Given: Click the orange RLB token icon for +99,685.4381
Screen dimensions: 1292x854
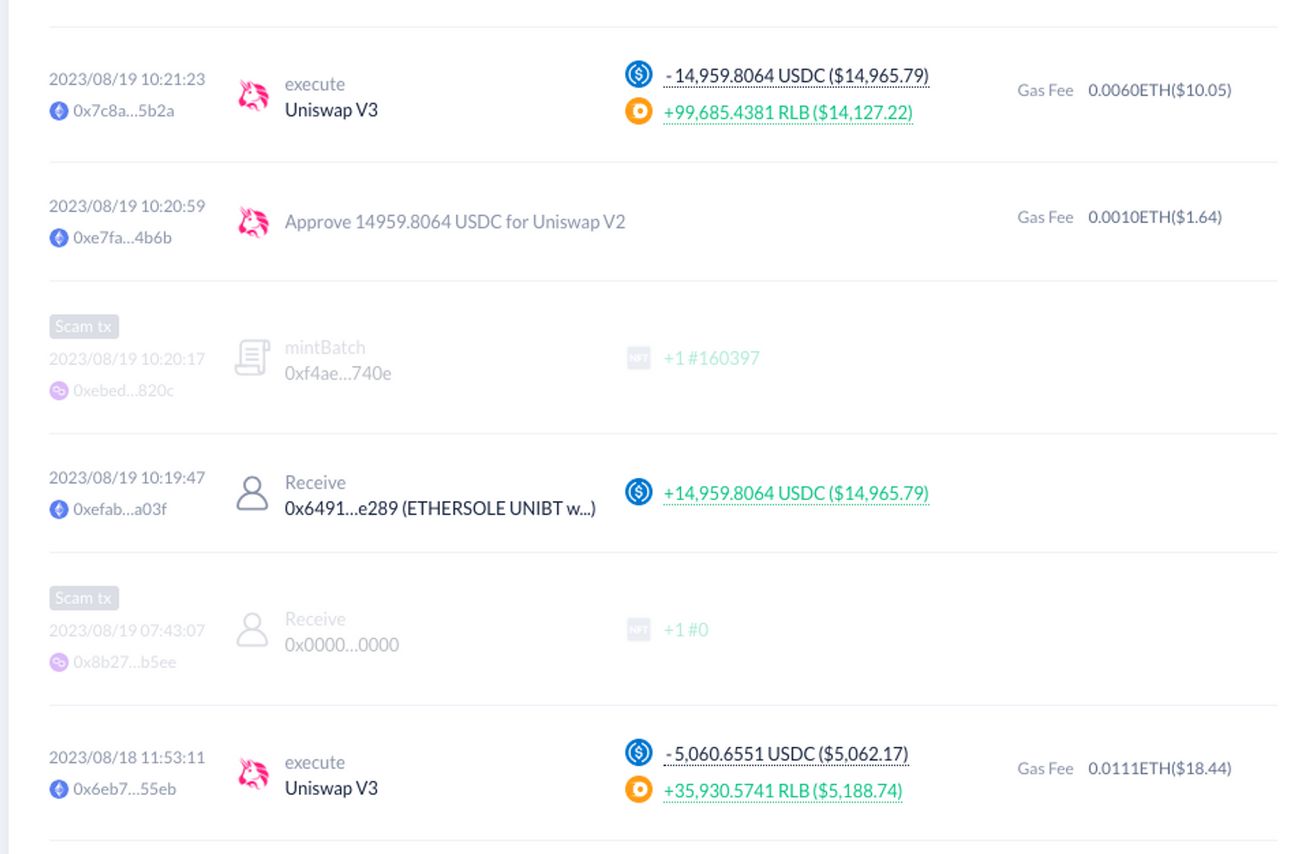Looking at the screenshot, I should click(x=639, y=112).
